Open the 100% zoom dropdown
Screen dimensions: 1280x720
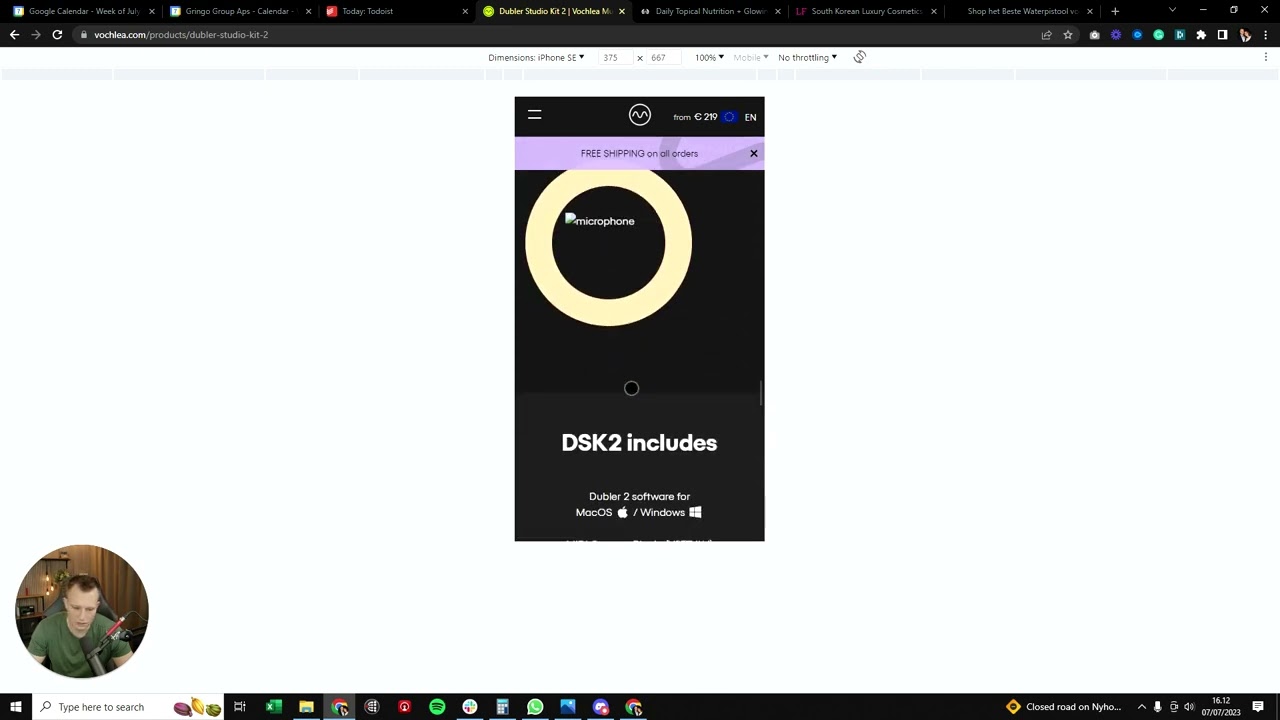click(709, 57)
